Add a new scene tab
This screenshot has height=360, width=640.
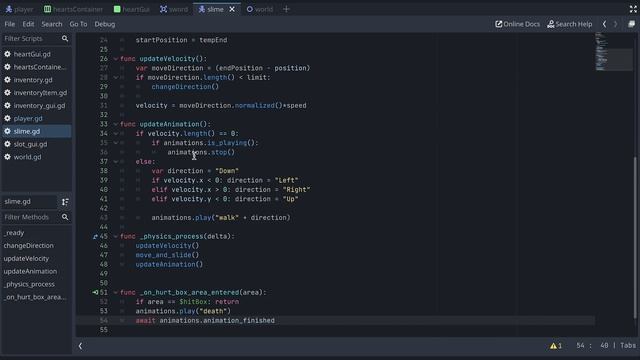[286, 9]
